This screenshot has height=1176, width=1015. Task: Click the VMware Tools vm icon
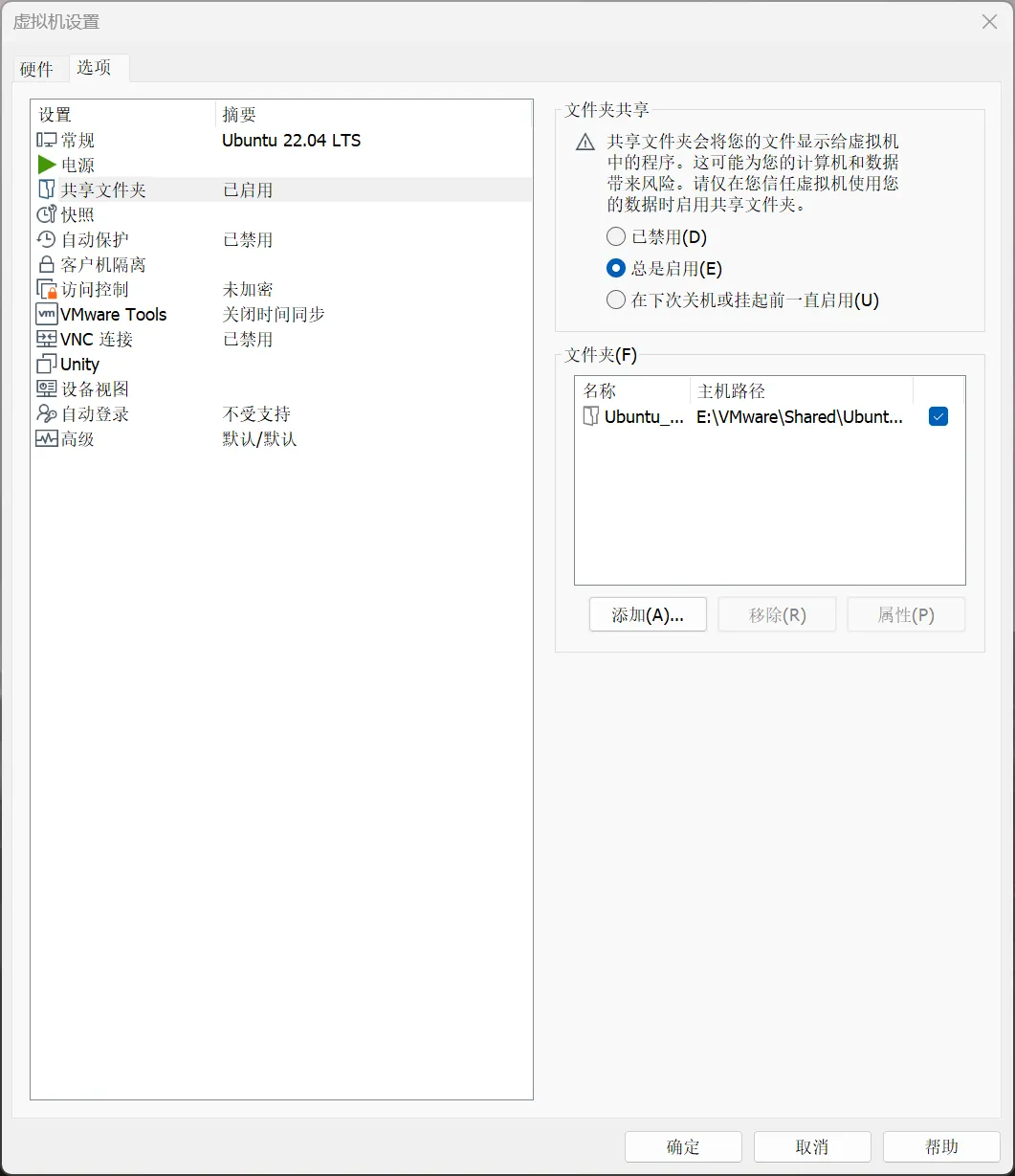[47, 315]
